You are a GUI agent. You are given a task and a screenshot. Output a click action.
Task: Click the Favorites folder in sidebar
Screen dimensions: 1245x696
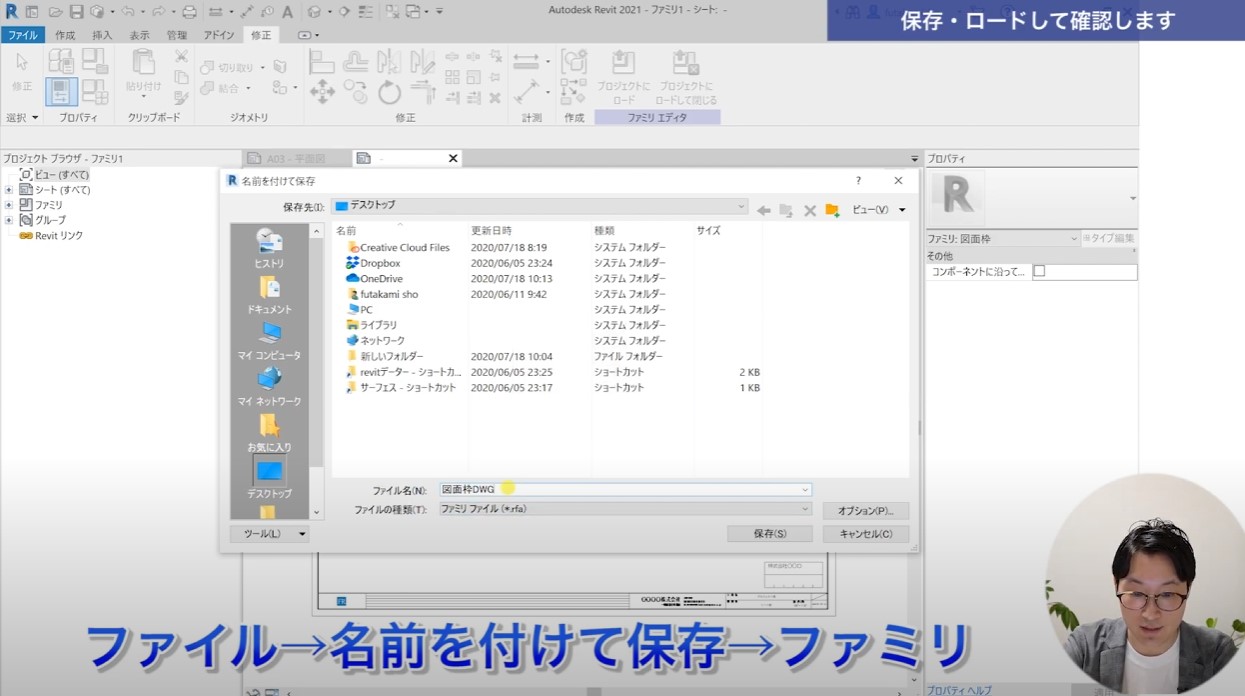point(269,430)
